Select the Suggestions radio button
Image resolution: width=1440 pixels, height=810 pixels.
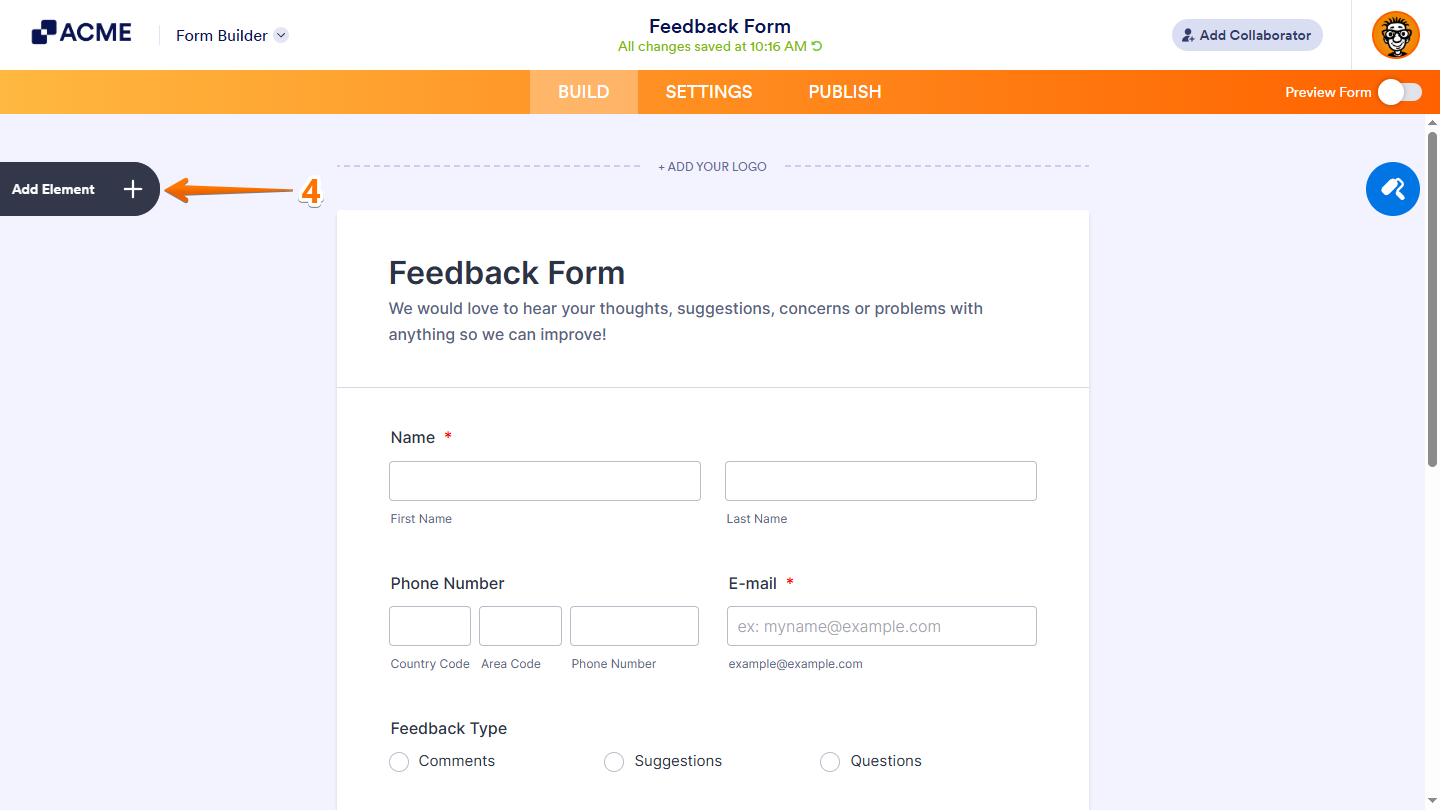tap(614, 762)
